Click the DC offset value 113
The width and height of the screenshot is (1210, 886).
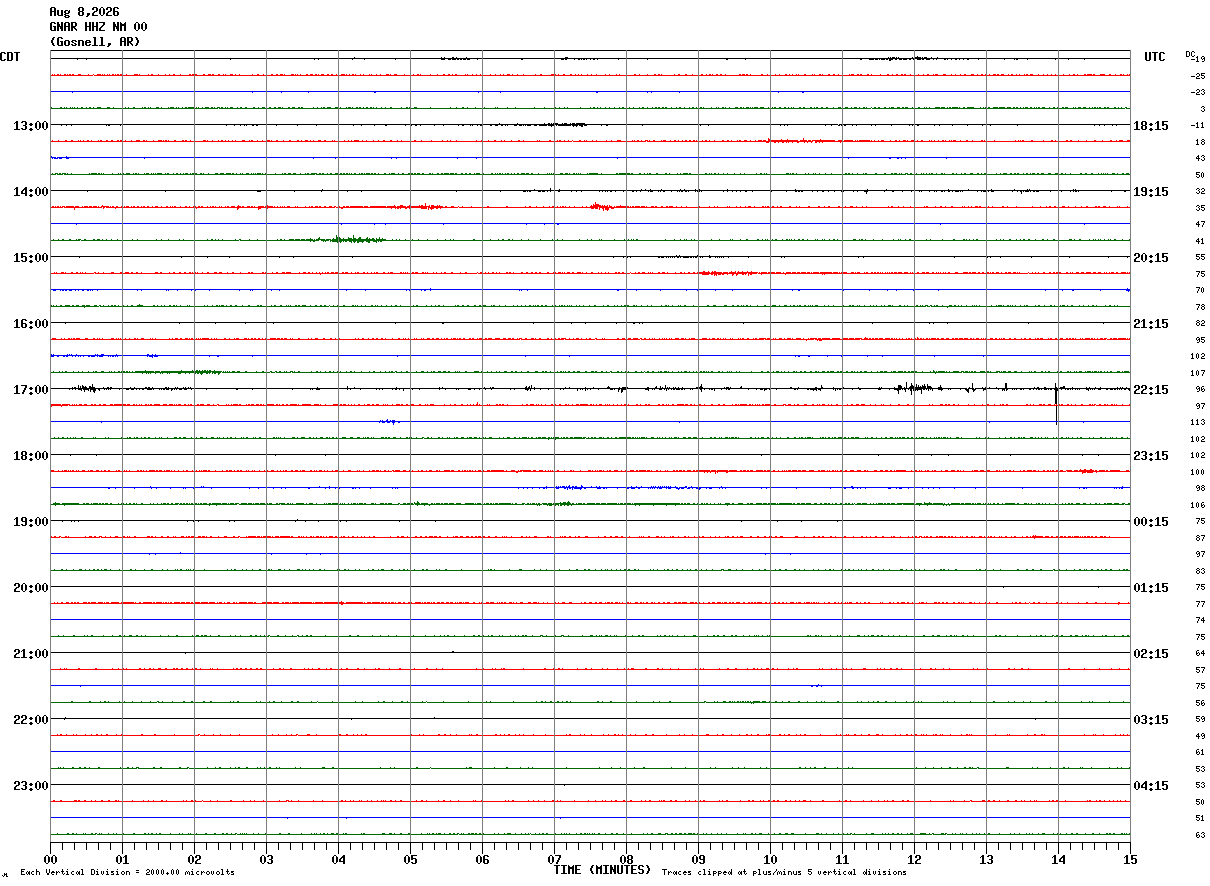[1198, 422]
